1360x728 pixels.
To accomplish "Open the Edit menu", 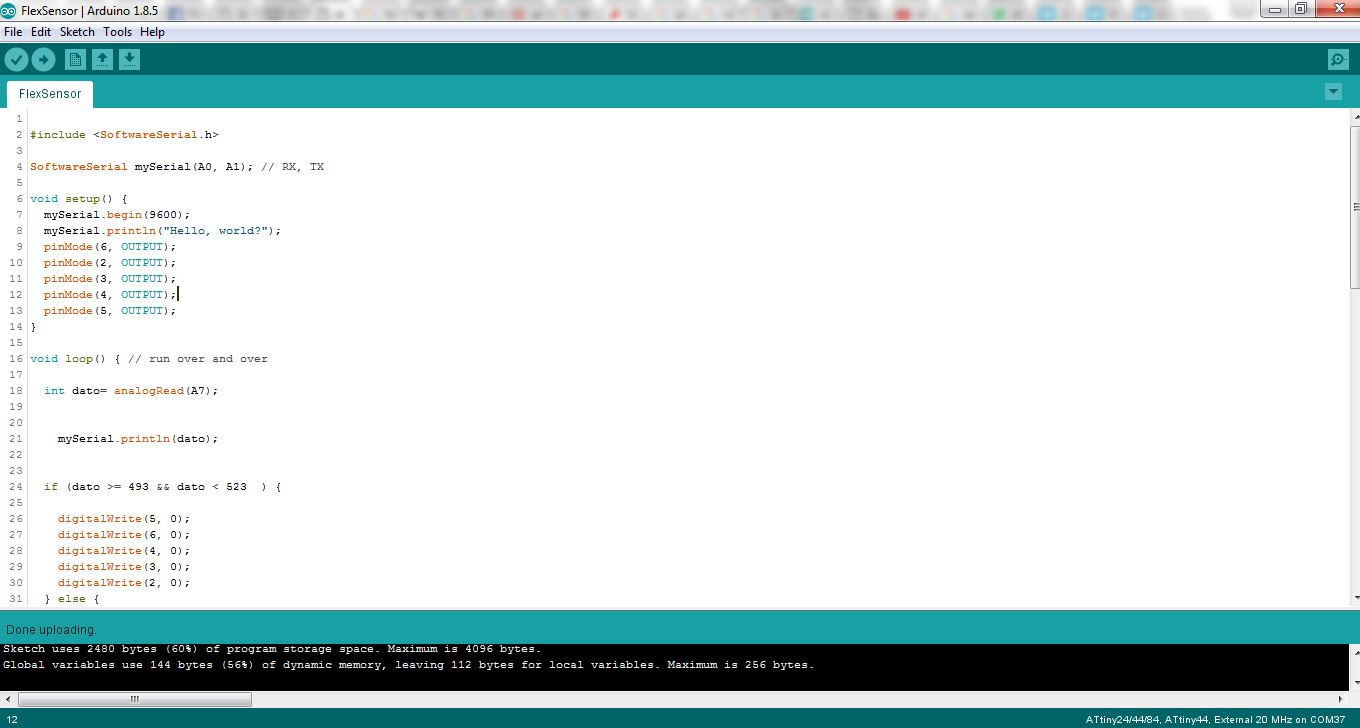I will coord(41,32).
